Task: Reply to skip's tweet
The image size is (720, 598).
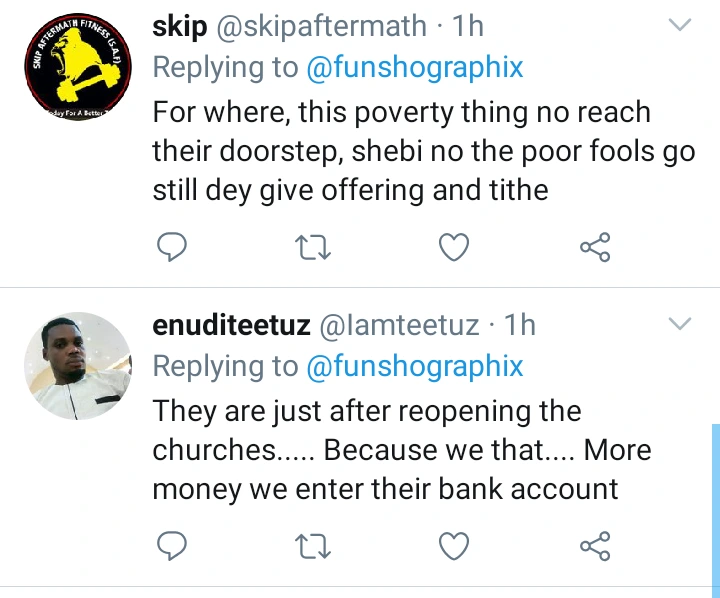Action: point(172,247)
